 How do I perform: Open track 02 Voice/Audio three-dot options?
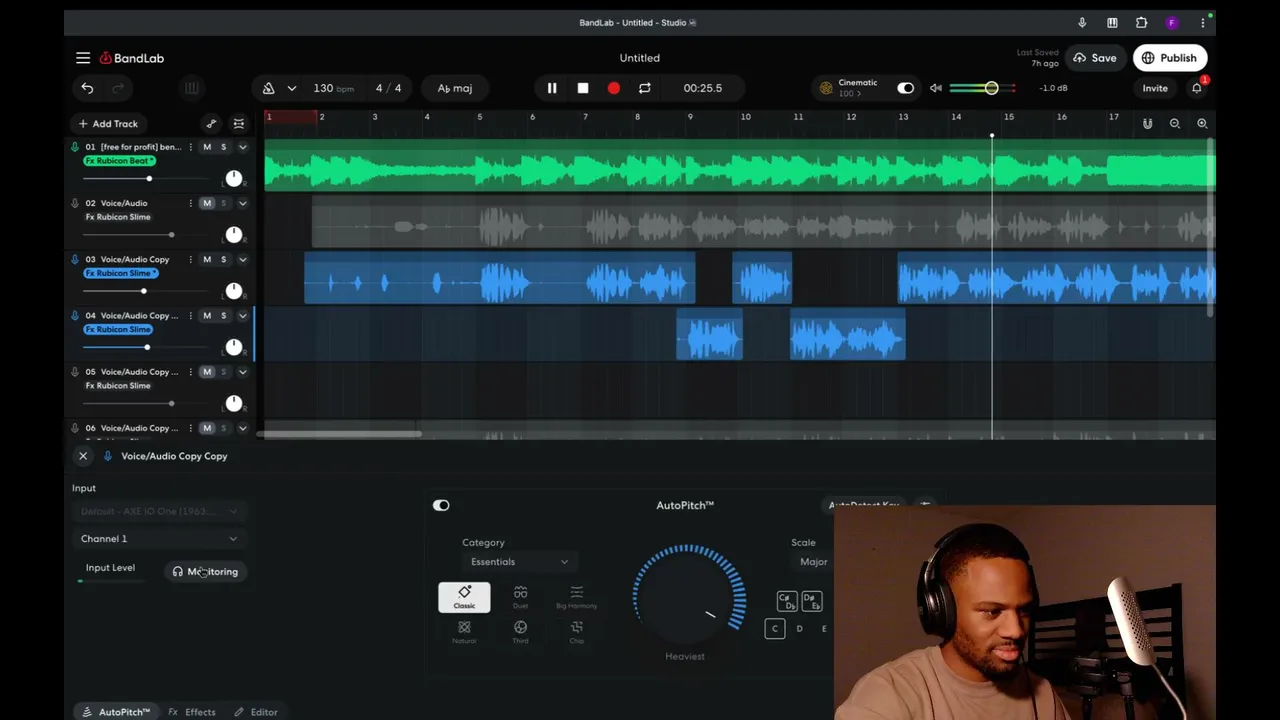click(x=191, y=203)
